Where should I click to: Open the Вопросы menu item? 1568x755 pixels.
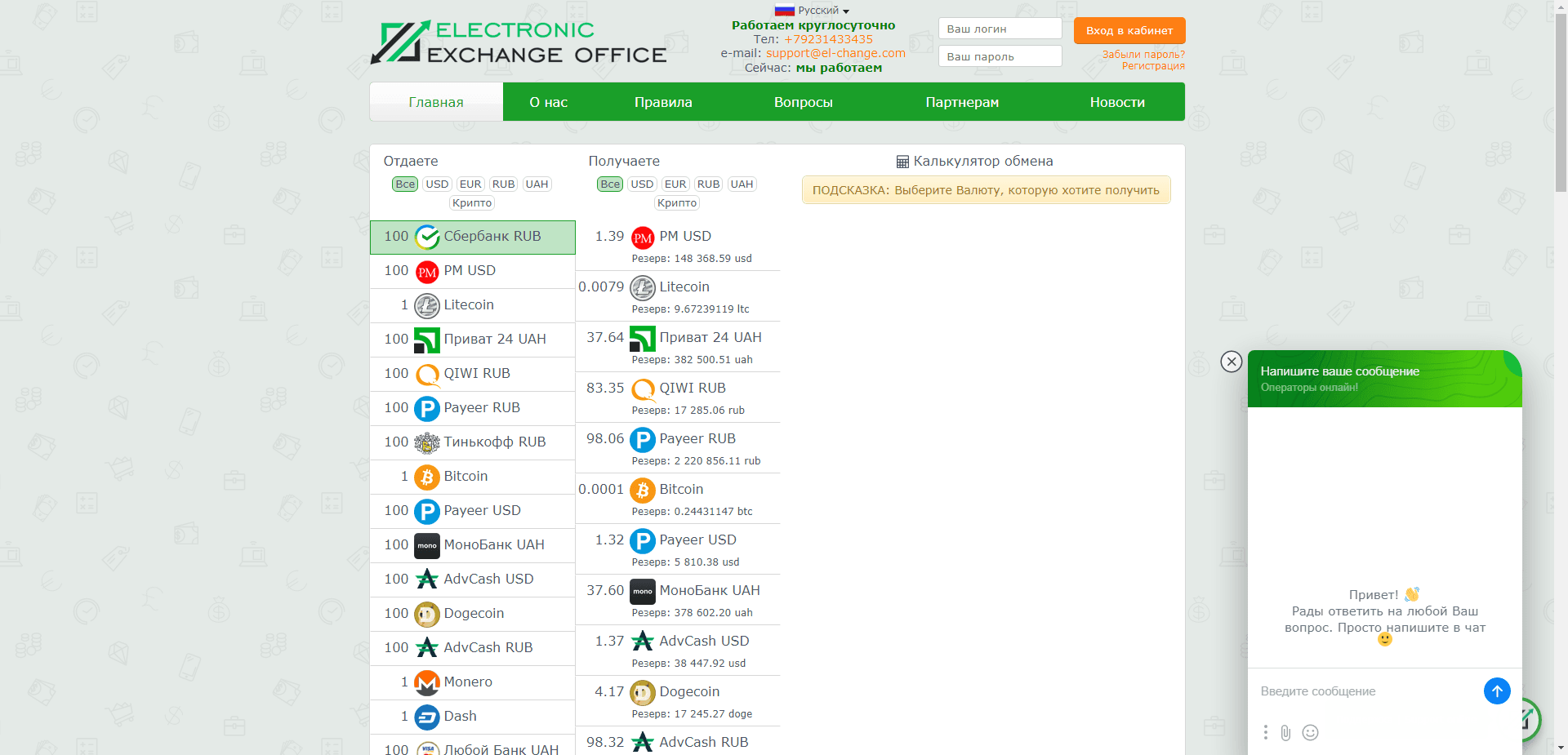pos(803,101)
